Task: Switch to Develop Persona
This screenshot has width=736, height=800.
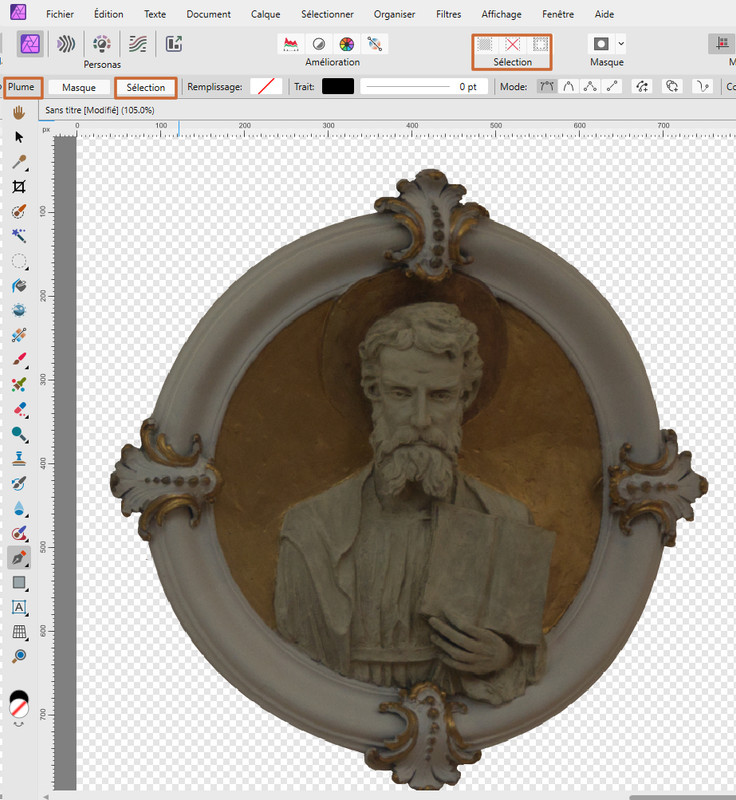Action: (102, 44)
